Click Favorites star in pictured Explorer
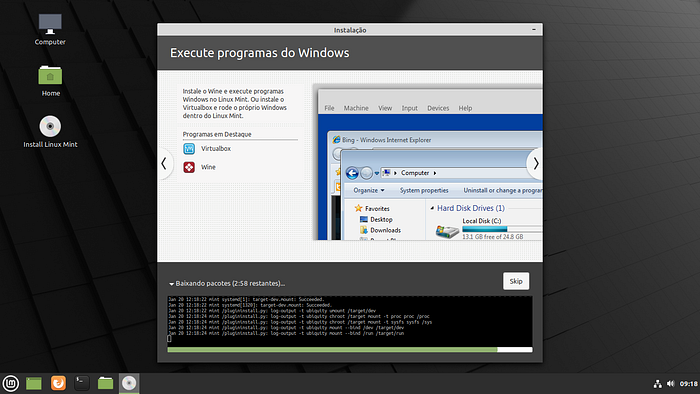The height and width of the screenshot is (394, 700). (x=358, y=208)
